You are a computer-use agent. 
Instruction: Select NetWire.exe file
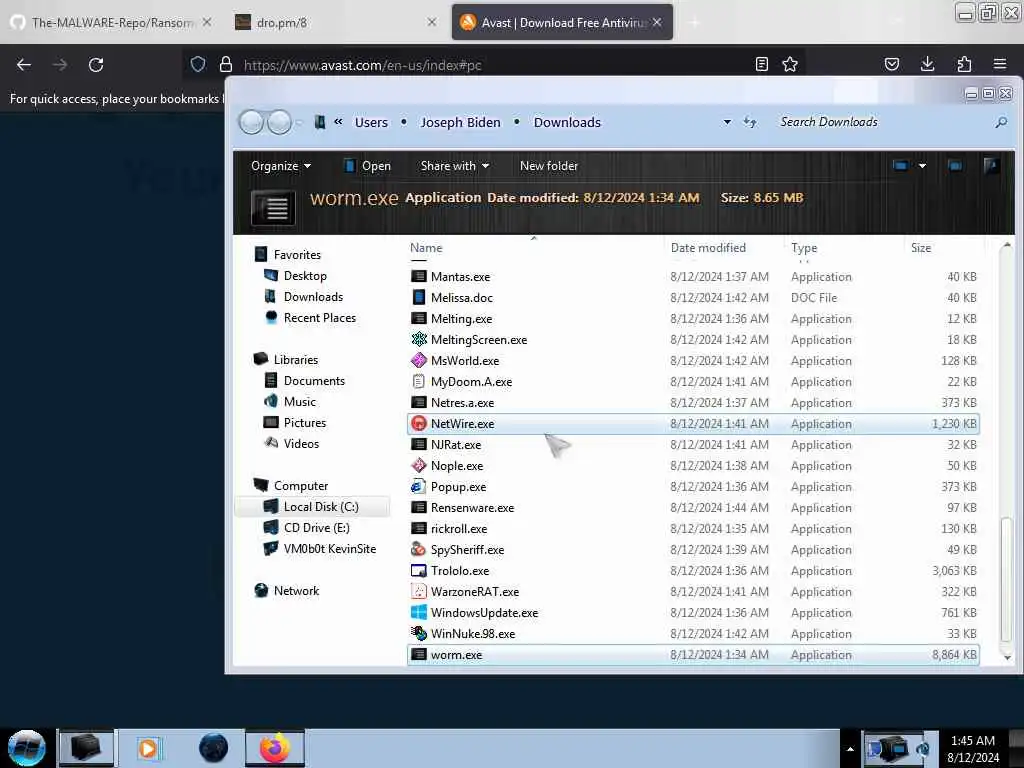click(693, 423)
